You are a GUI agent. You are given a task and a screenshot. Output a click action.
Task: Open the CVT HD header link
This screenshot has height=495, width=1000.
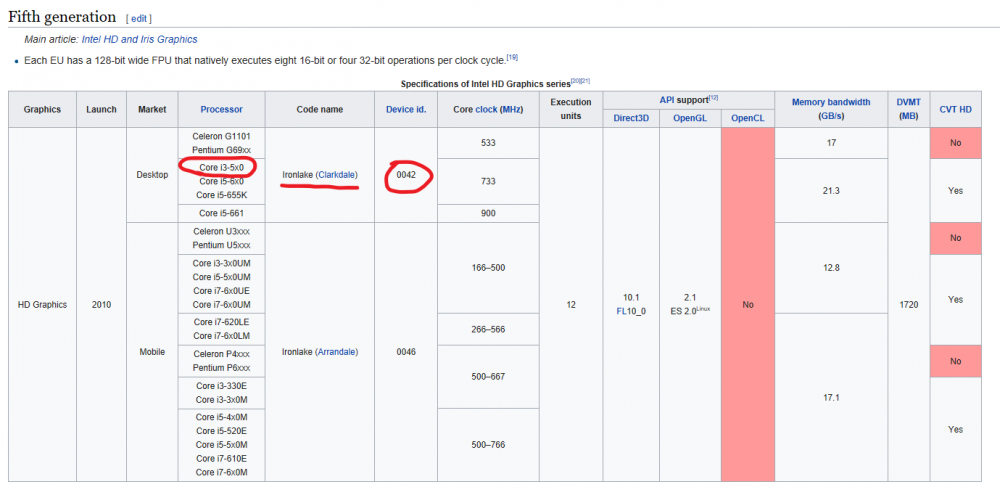[x=955, y=109]
